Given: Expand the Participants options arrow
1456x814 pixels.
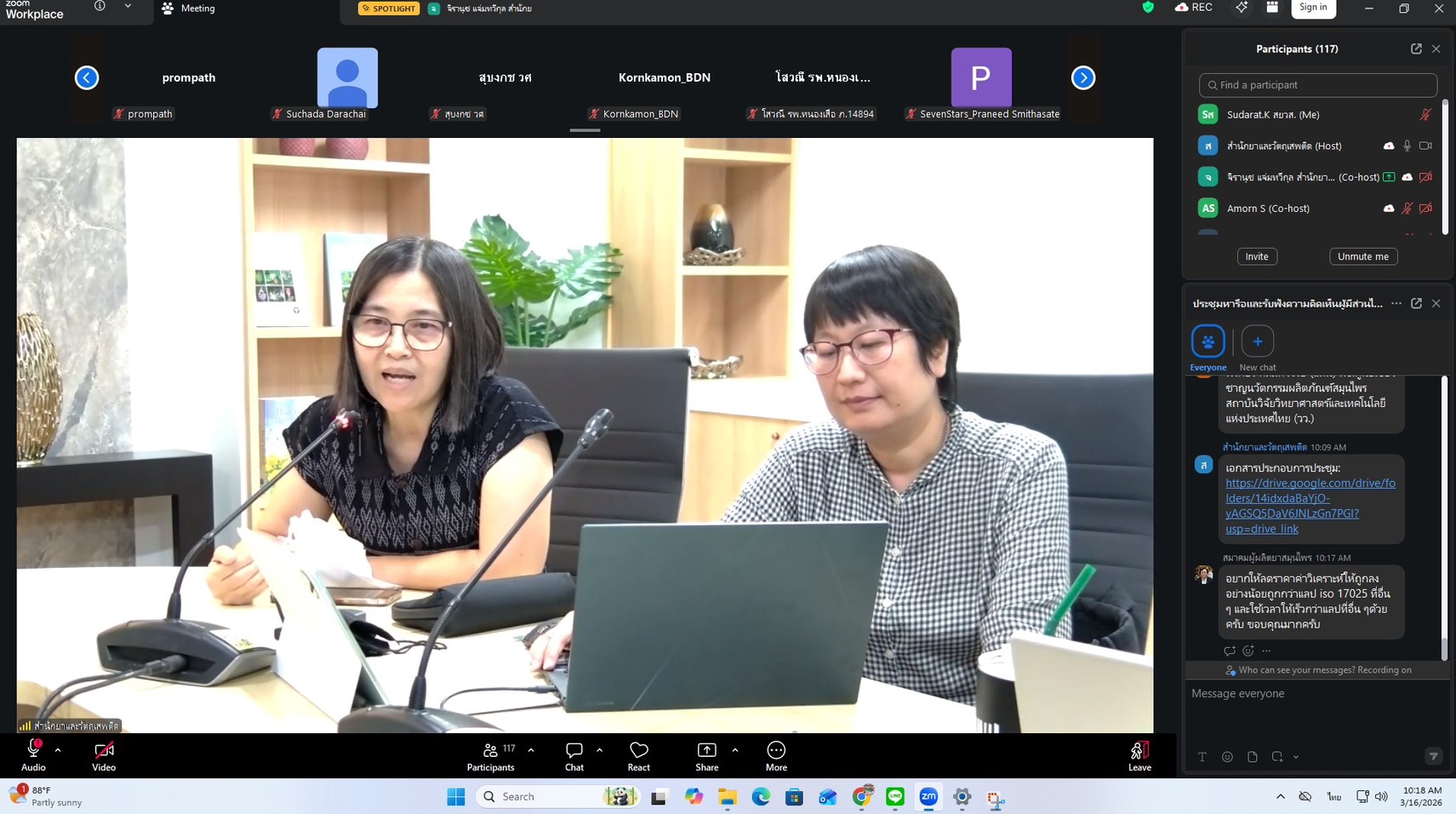Looking at the screenshot, I should (x=531, y=750).
